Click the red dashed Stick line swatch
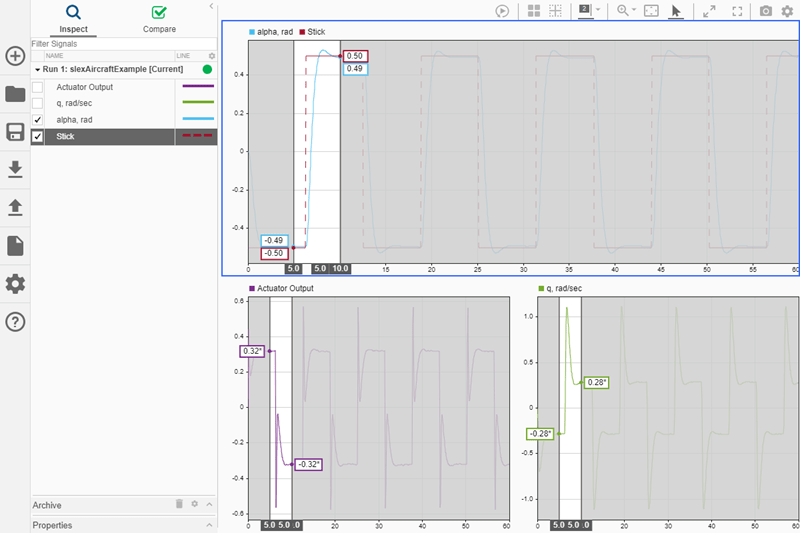Image resolution: width=800 pixels, height=533 pixels. 198,136
